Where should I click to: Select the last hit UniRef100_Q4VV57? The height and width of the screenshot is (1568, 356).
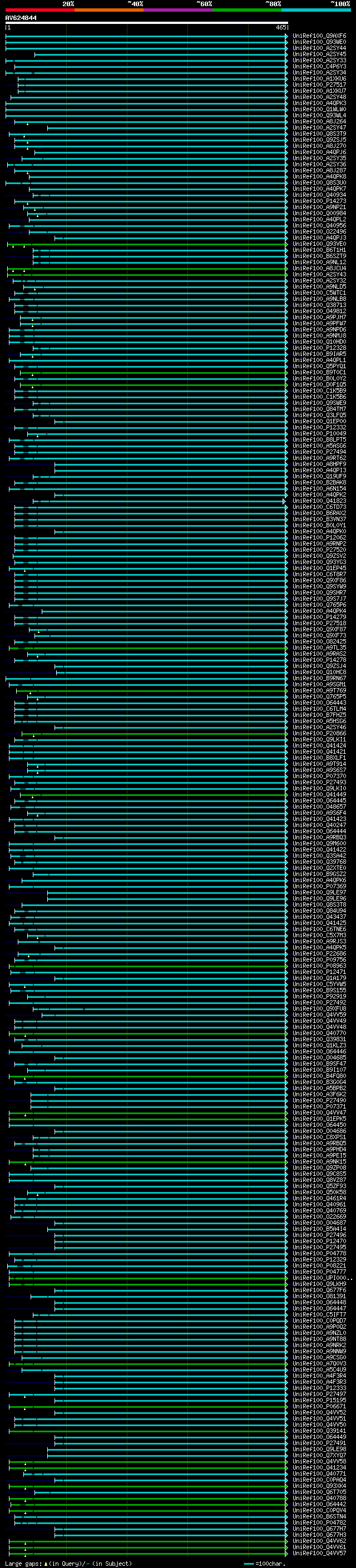point(319,1553)
